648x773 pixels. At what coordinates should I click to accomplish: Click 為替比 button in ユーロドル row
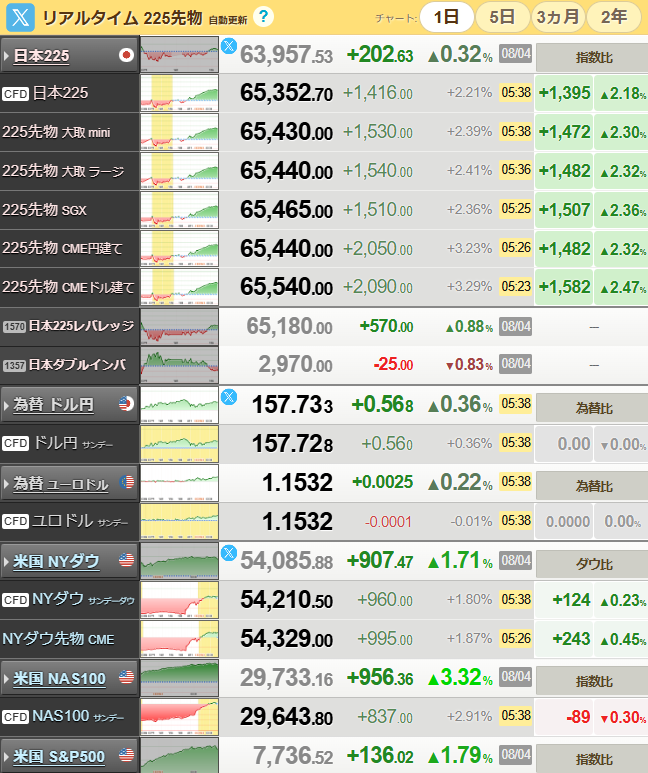tap(592, 486)
